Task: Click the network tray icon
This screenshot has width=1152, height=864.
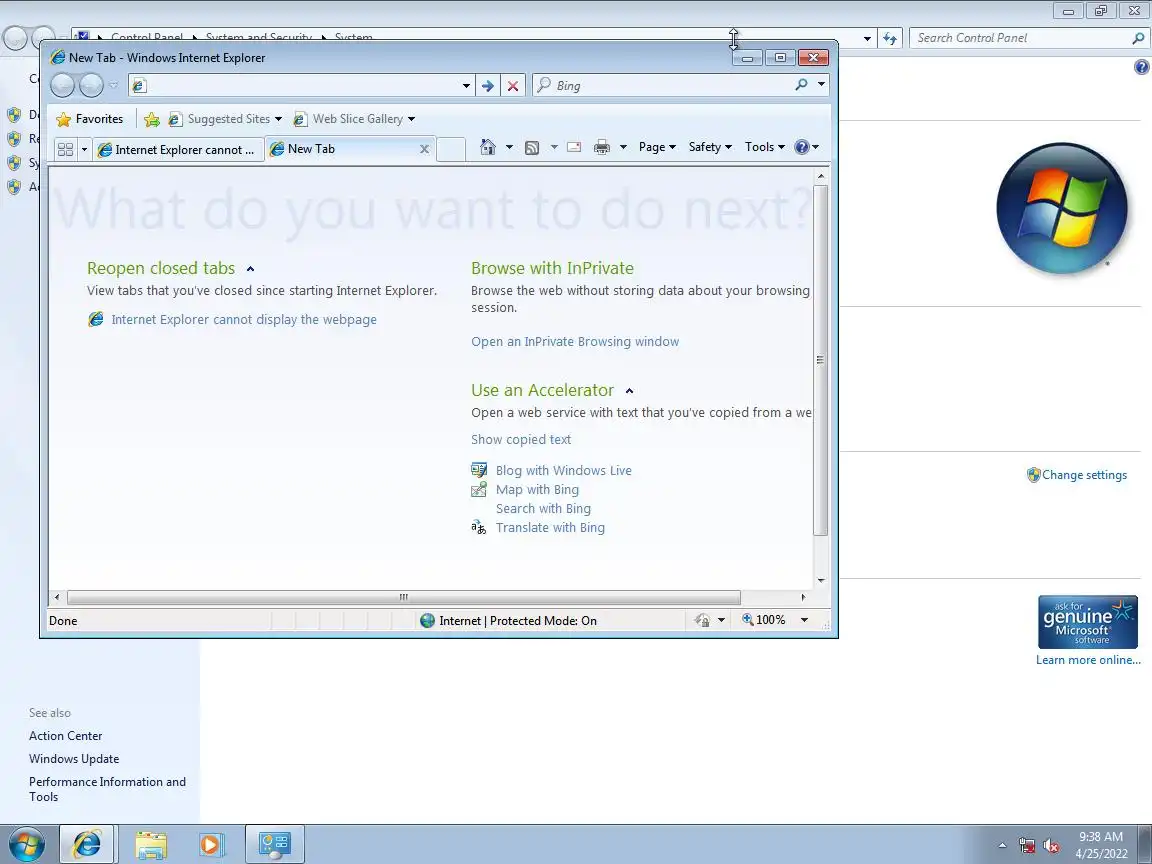Action: [x=1027, y=846]
